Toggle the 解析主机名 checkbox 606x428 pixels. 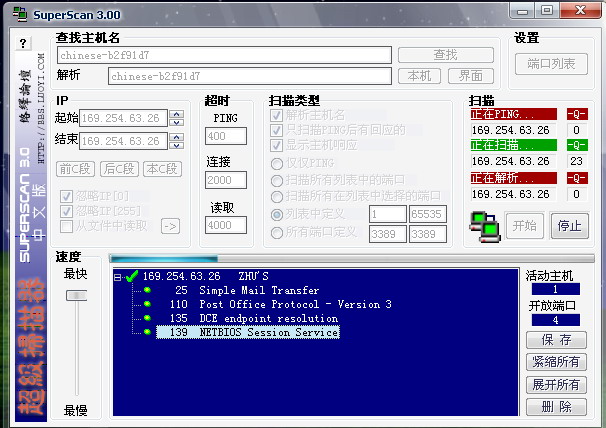(276, 115)
